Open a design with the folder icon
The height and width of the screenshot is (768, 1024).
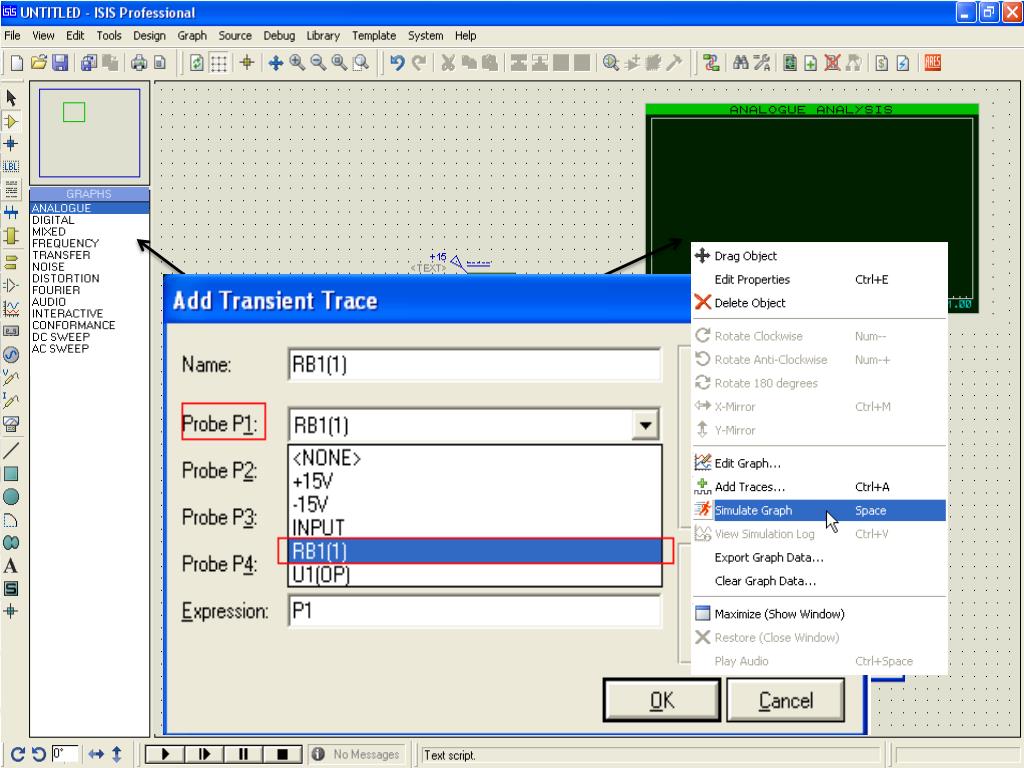click(39, 63)
